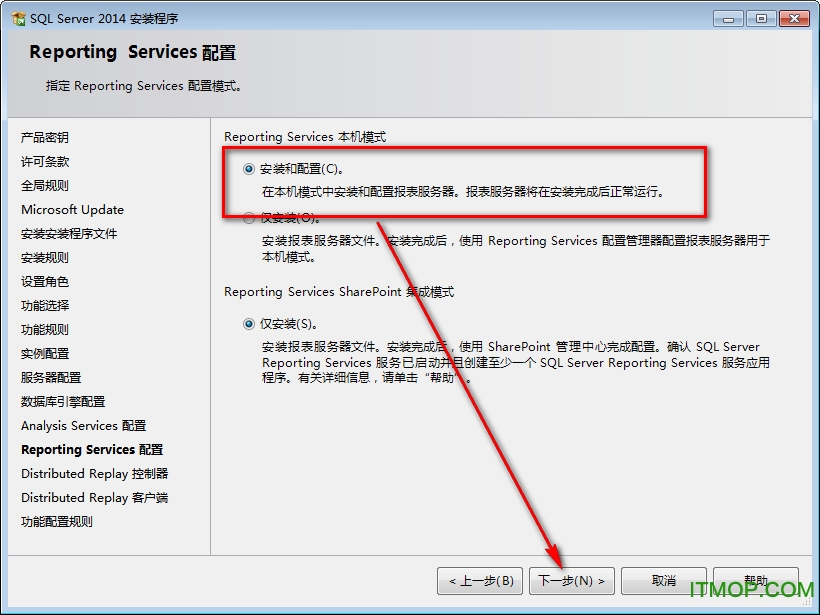The height and width of the screenshot is (615, 820).
Task: Select Distributed Replay 客户端 step
Action: point(95,498)
